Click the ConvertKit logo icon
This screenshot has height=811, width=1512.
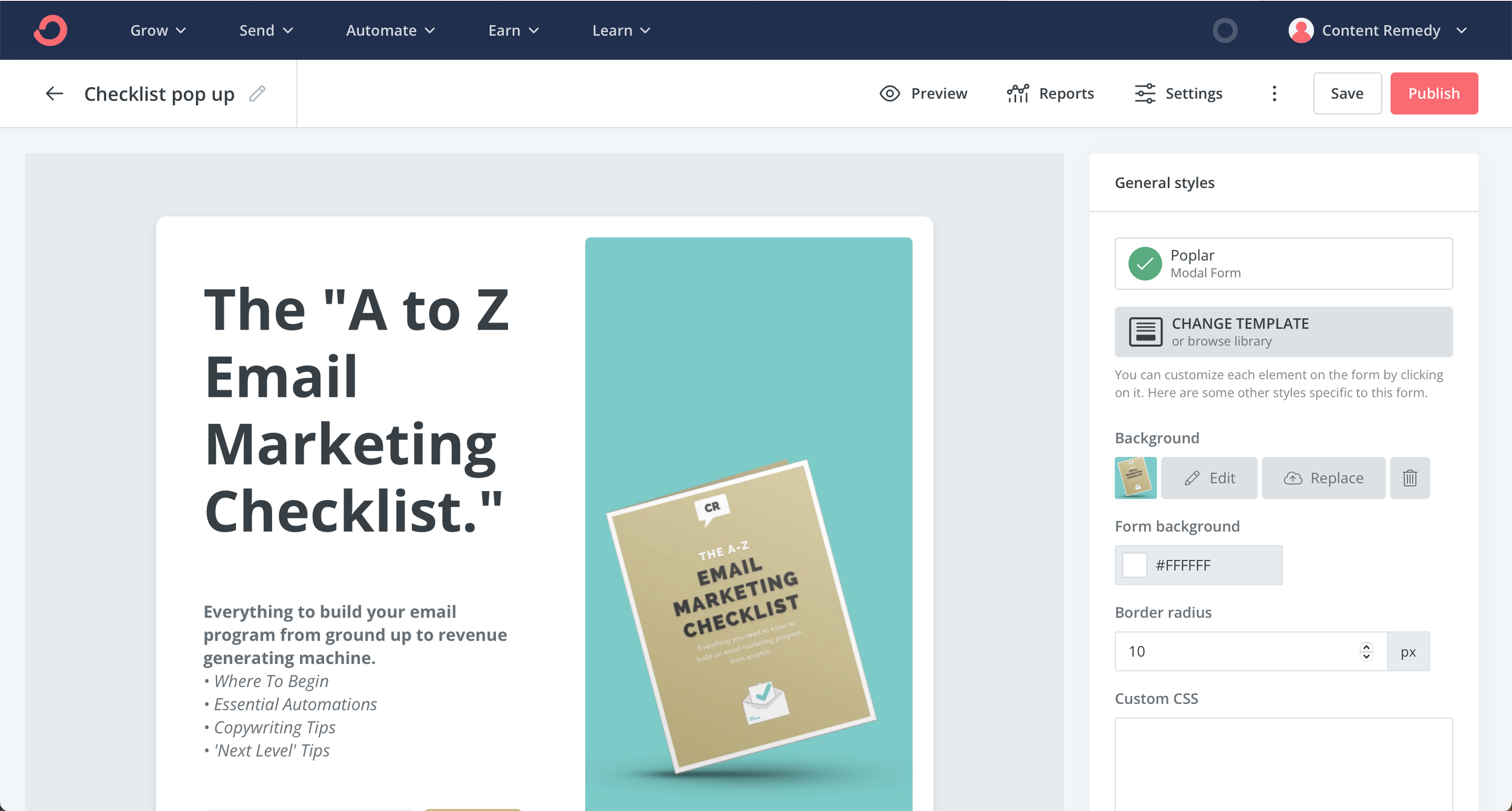50,30
